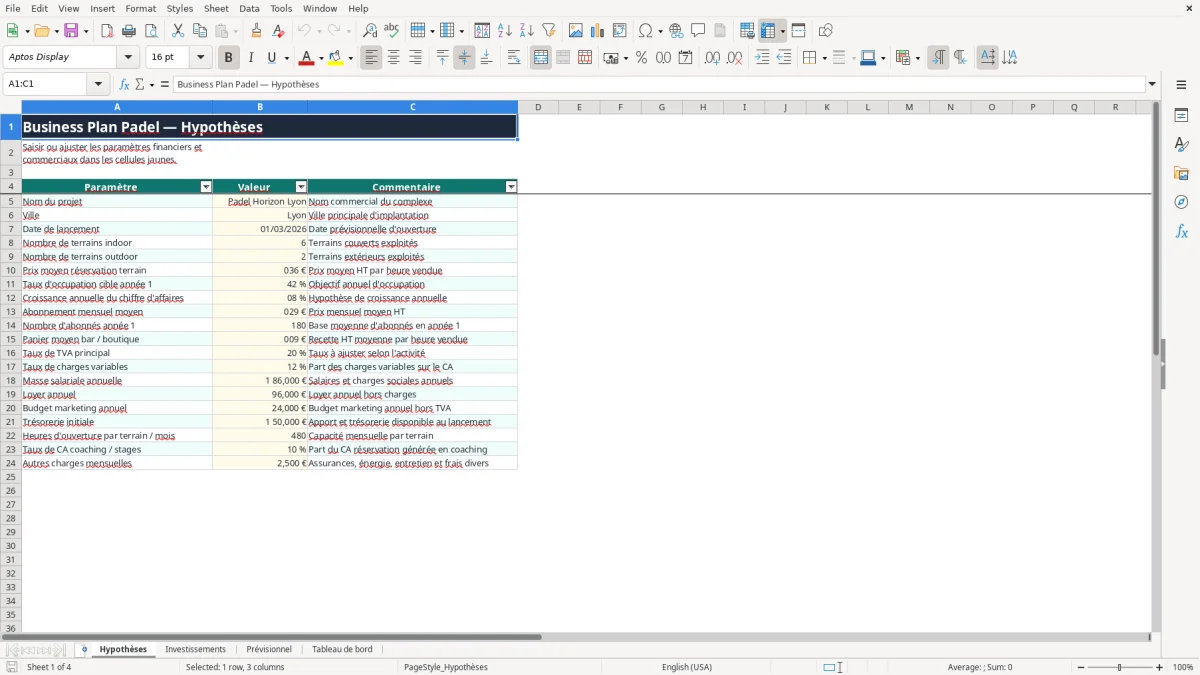Open Conditional Formatting dropdown arrow
This screenshot has width=1200, height=675.
pos(917,58)
